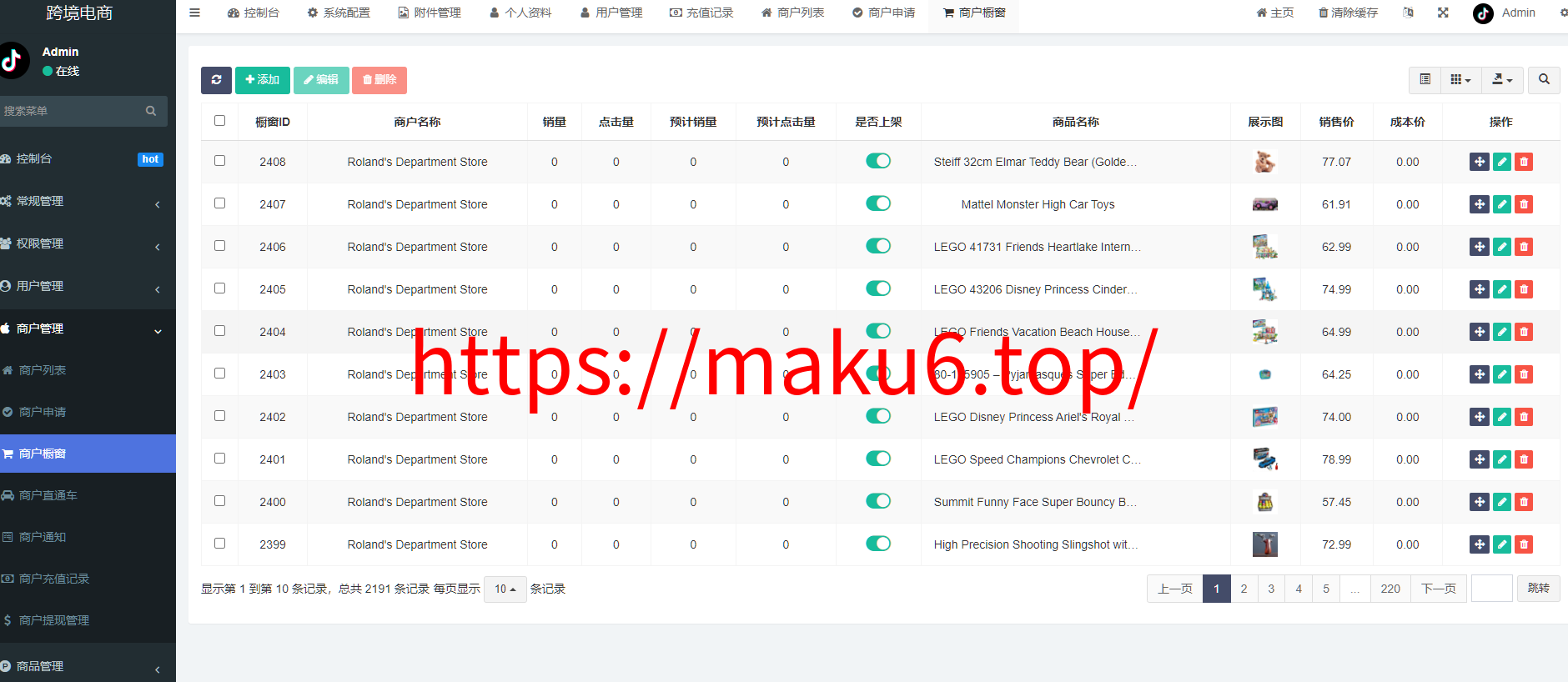Click green edit pencil for row 2404
Screen dimensions: 1568x682
point(1502,332)
